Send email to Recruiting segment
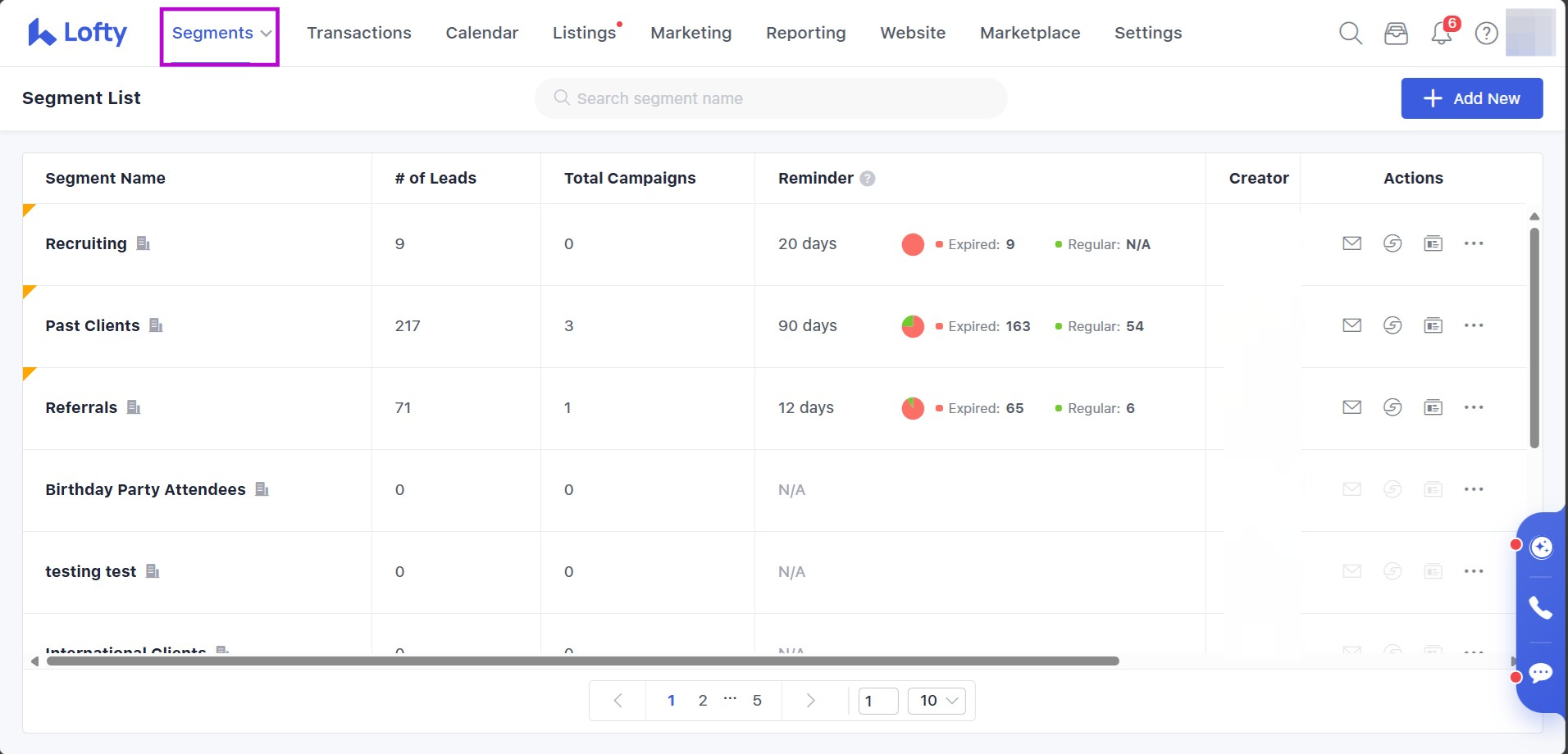The height and width of the screenshot is (754, 1568). (x=1351, y=243)
